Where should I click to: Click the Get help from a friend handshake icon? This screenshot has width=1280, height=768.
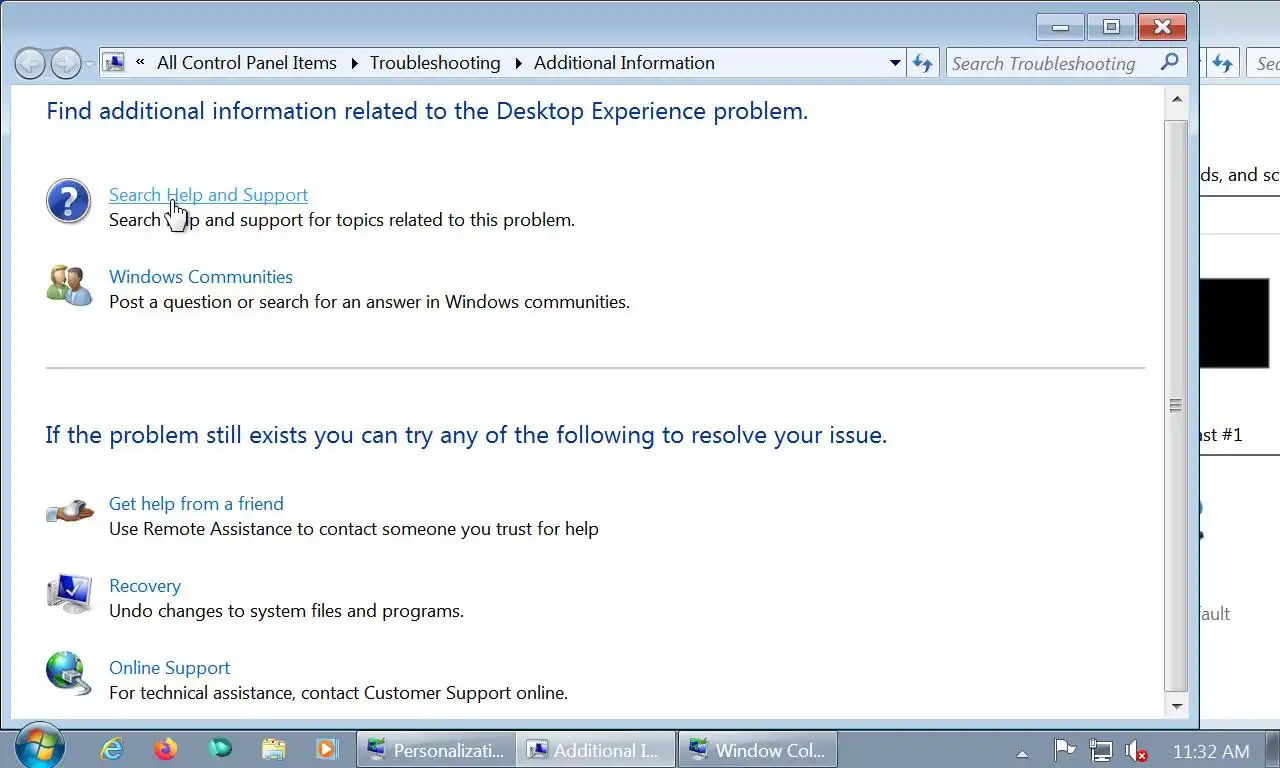pyautogui.click(x=69, y=513)
